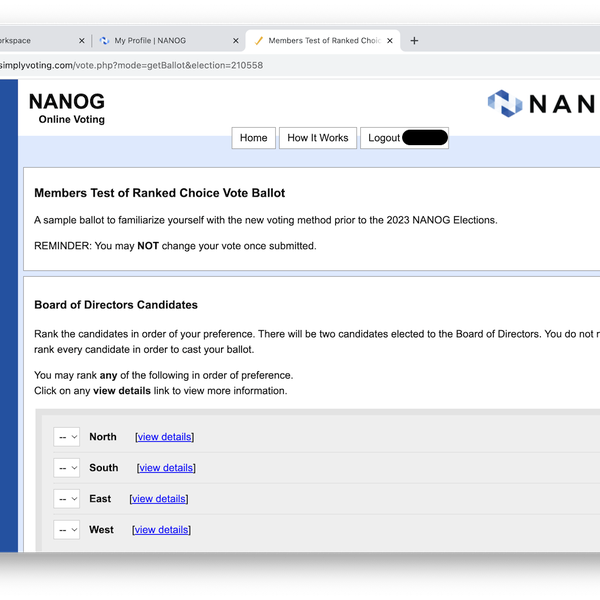Viewport: 600px width, 600px height.
Task: Click the candidate name East
Action: [100, 499]
